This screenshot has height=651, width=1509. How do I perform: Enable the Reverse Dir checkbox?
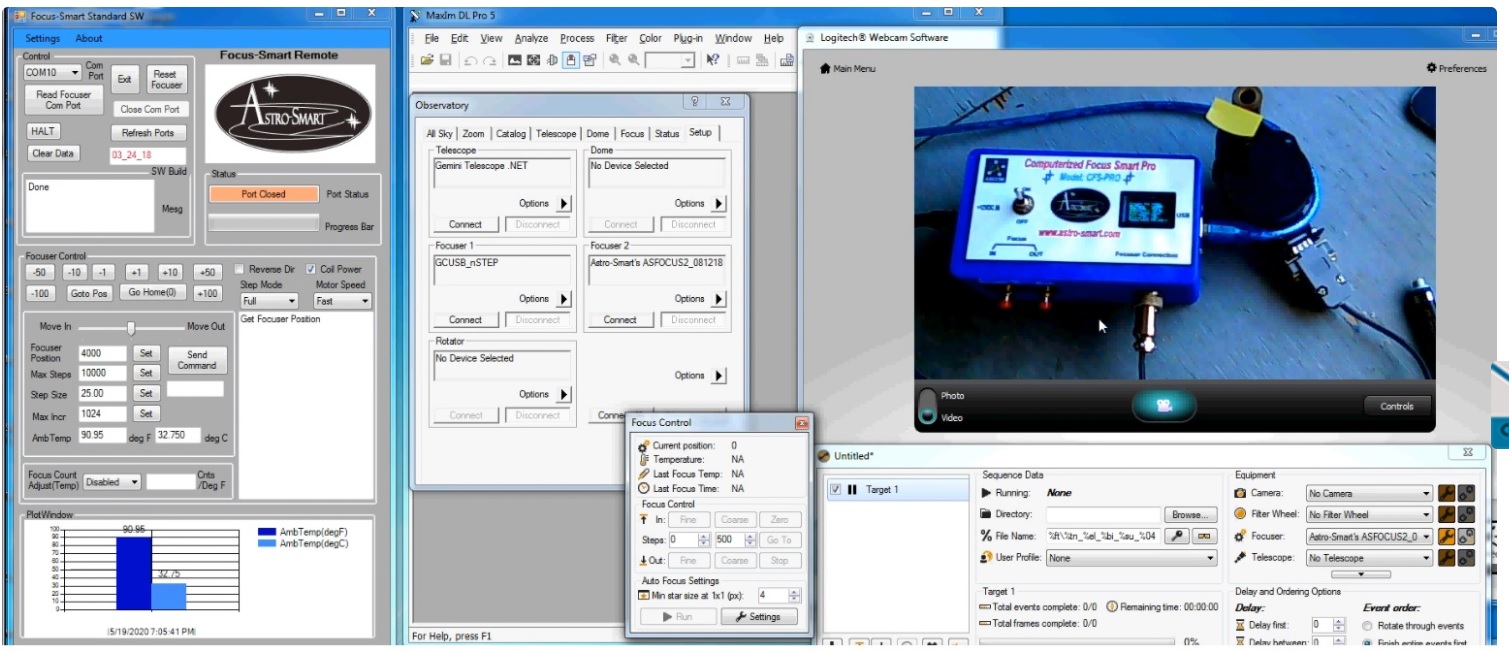tap(240, 269)
